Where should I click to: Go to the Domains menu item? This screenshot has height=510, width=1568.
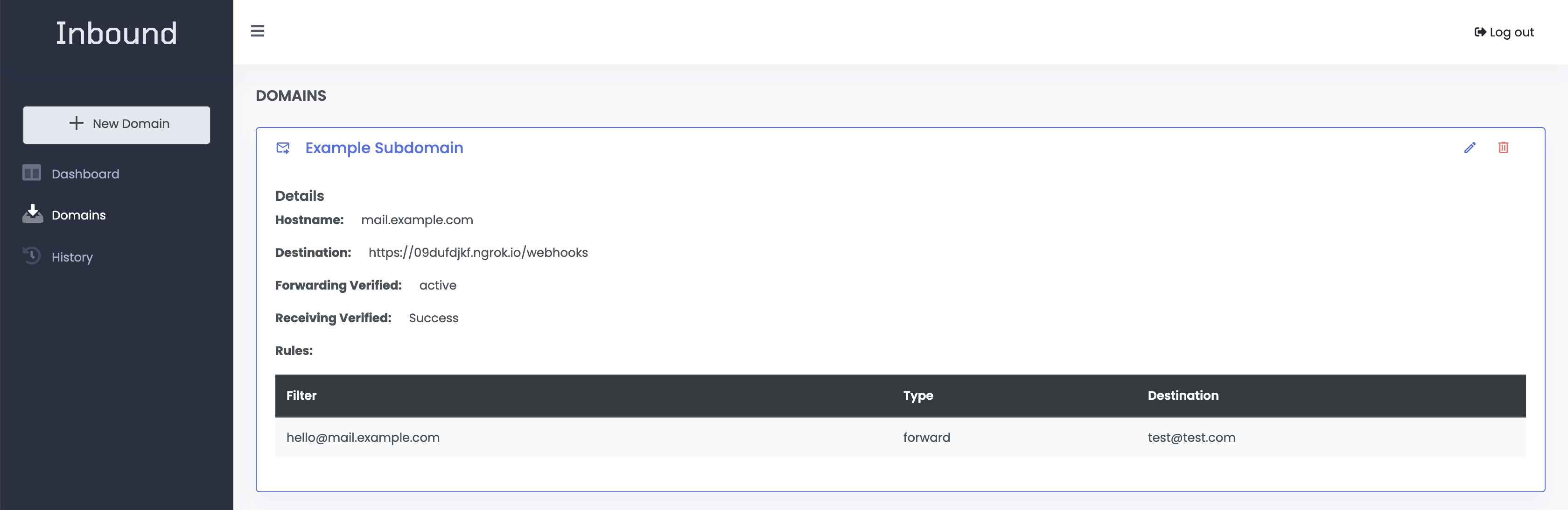pos(78,215)
